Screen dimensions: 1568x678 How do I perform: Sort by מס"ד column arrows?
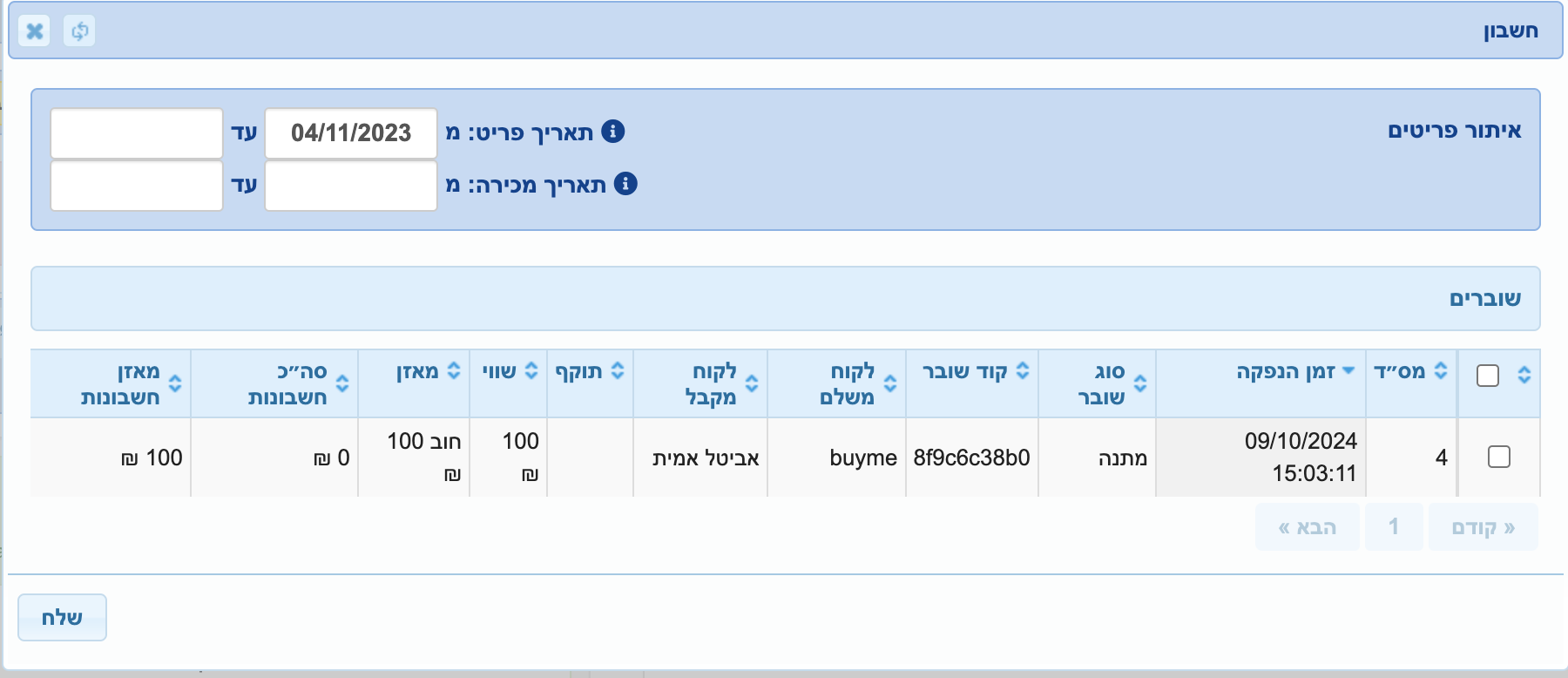(1441, 370)
